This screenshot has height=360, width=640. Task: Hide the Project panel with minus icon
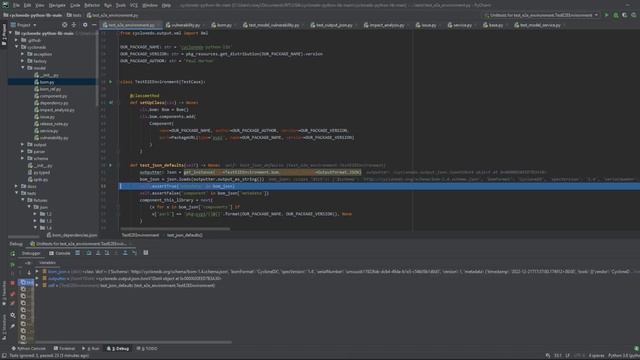pos(94,25)
